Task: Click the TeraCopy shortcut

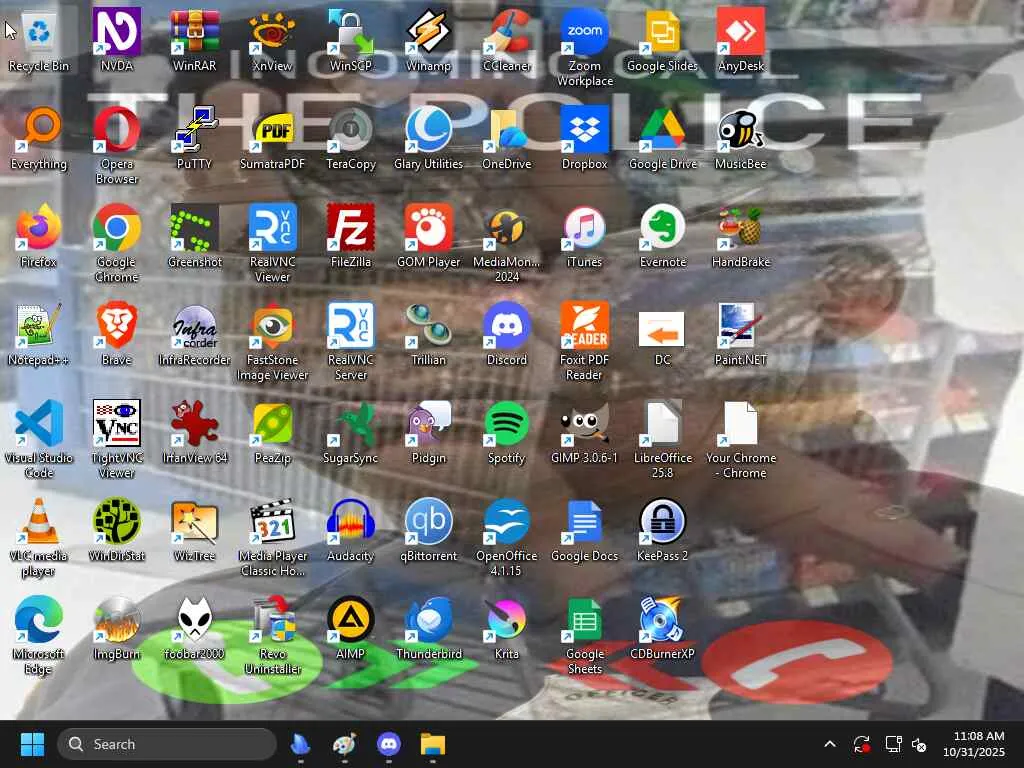Action: (351, 138)
